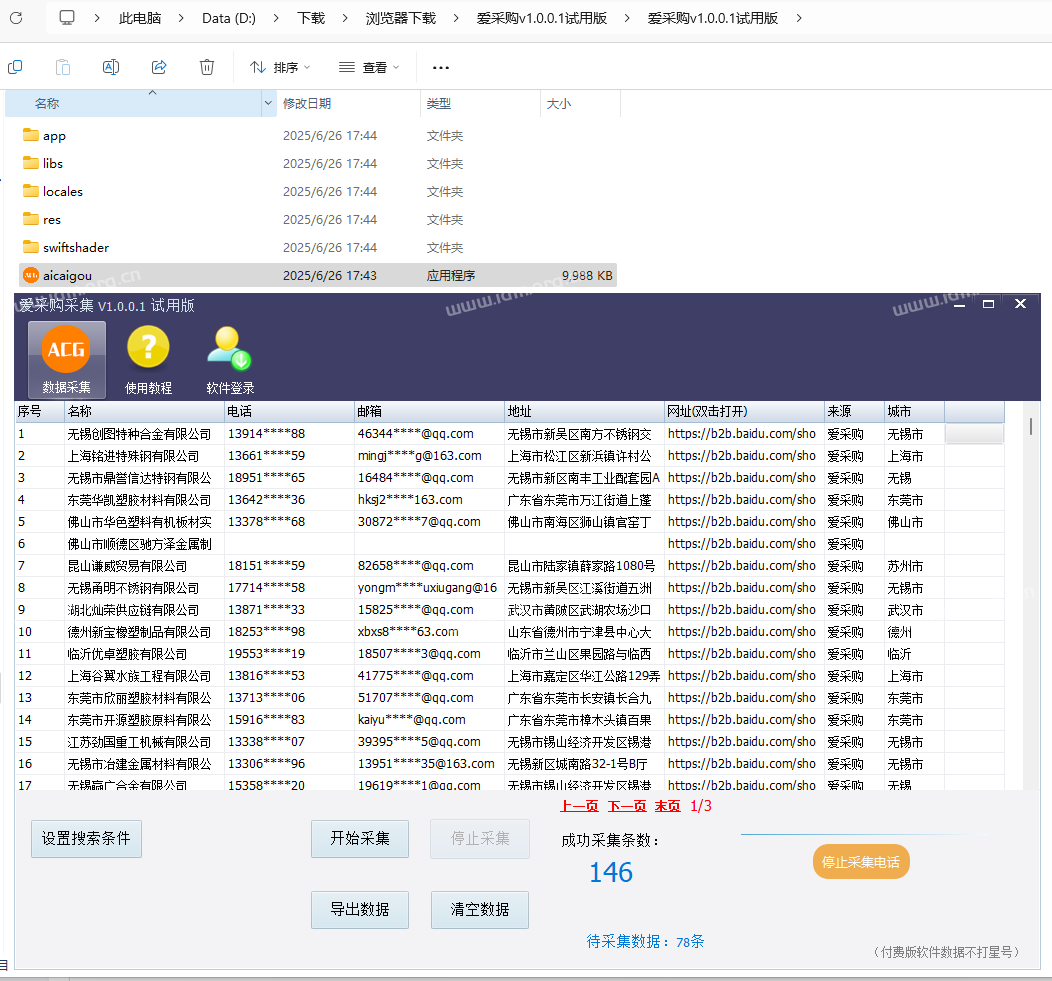Open the 软件登录 user icon
Image resolution: width=1052 pixels, height=981 pixels.
pos(230,360)
